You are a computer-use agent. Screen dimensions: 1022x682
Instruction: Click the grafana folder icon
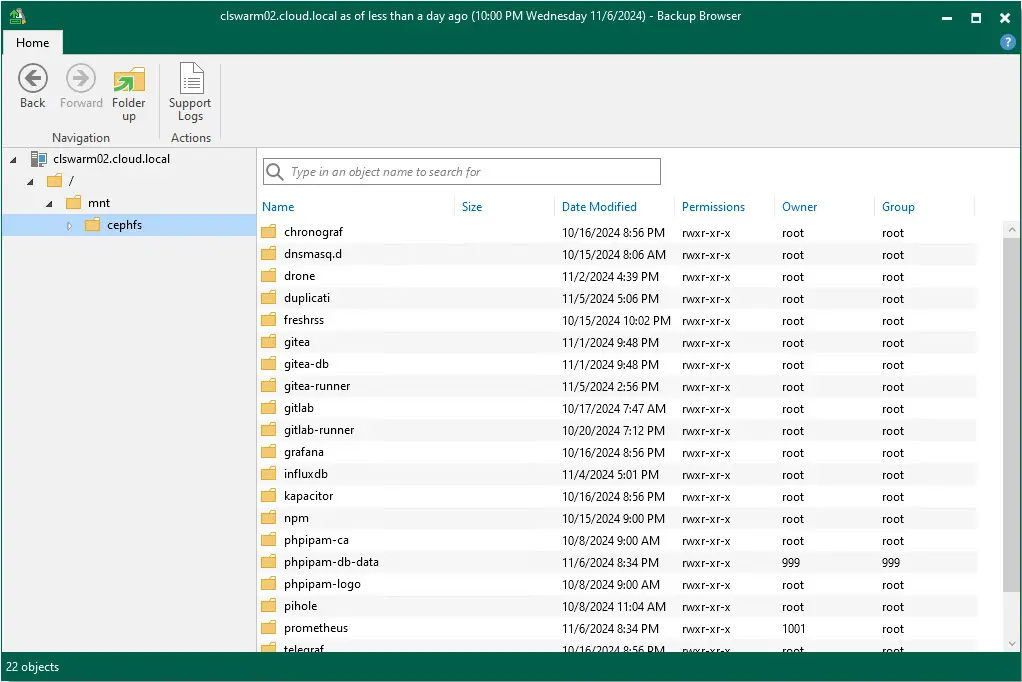pyautogui.click(x=268, y=452)
